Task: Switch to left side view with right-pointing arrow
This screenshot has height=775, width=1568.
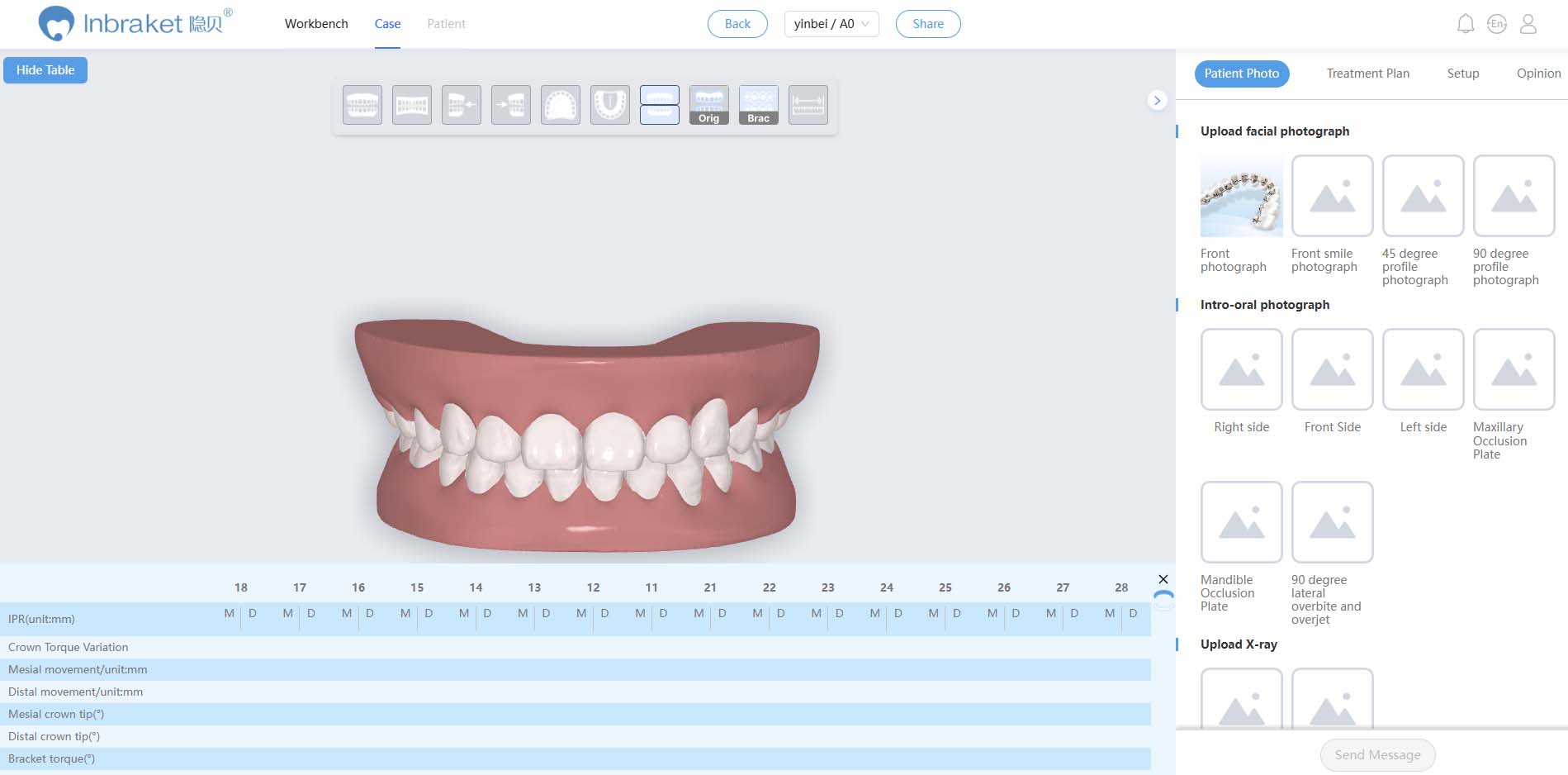Action: click(x=511, y=105)
